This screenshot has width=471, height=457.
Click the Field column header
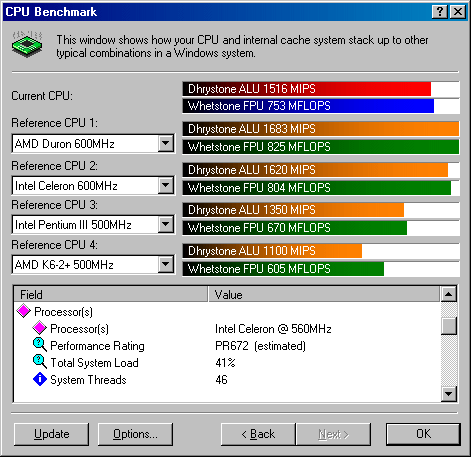click(111, 294)
